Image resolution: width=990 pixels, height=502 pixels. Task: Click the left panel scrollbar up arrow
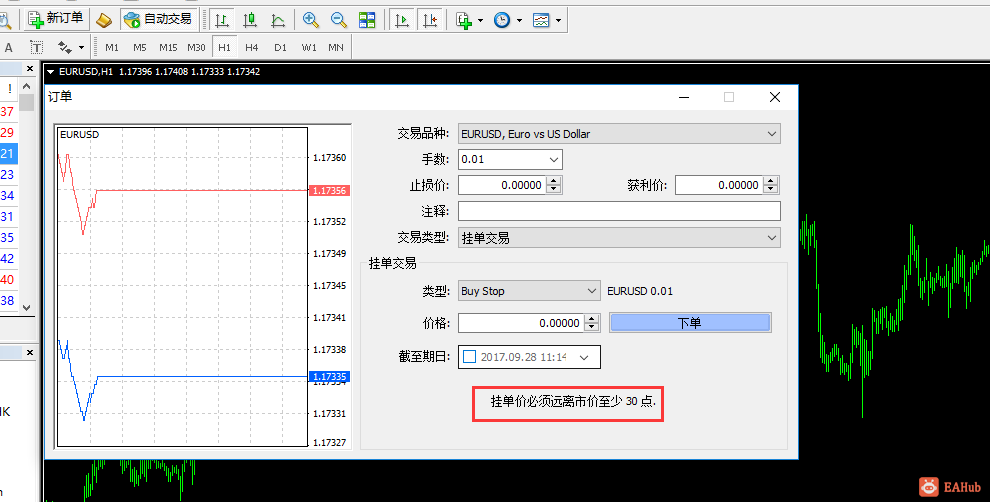[27, 86]
